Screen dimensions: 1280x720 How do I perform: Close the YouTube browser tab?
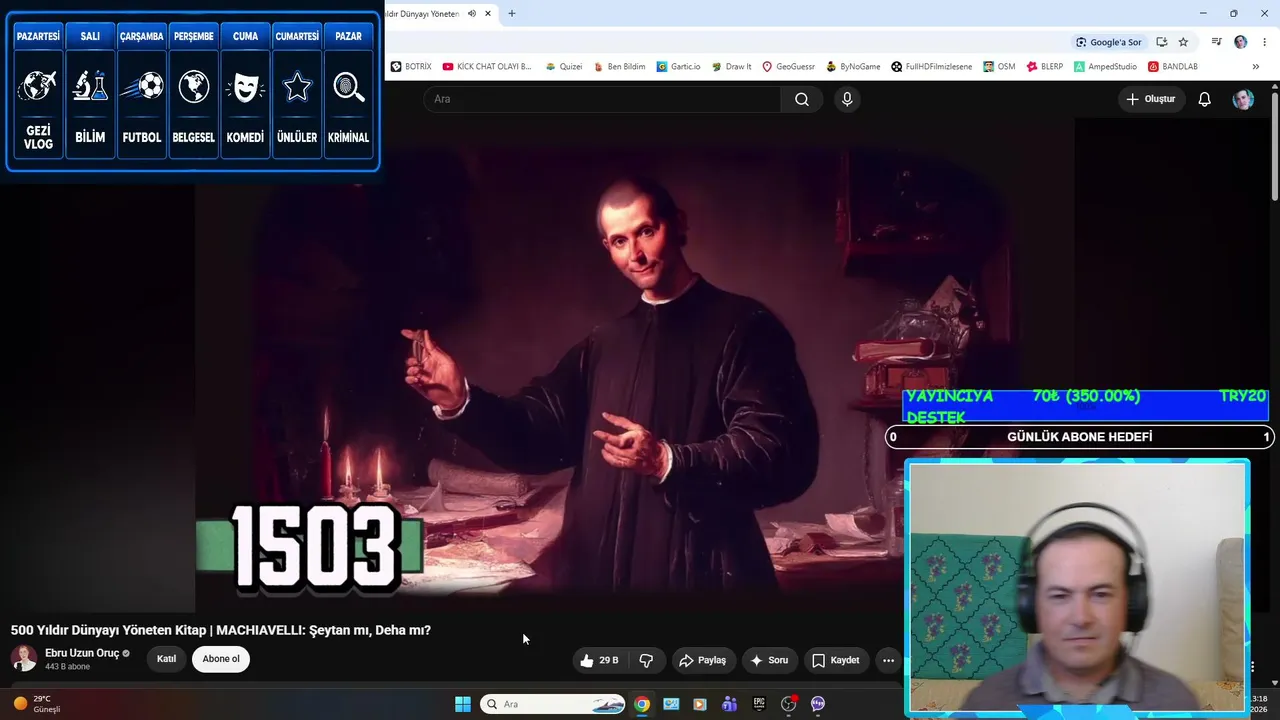tap(488, 14)
